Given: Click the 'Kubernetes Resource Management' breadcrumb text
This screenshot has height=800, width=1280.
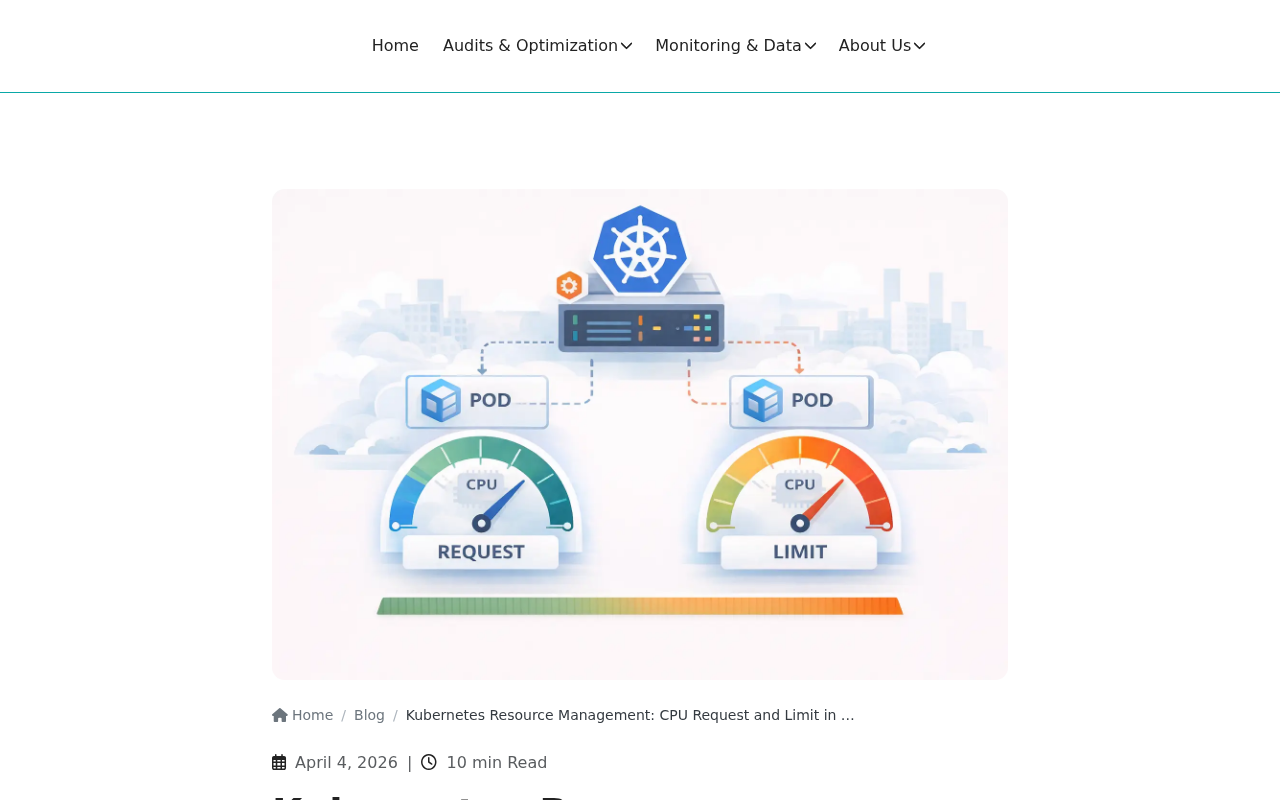Looking at the screenshot, I should pos(630,715).
